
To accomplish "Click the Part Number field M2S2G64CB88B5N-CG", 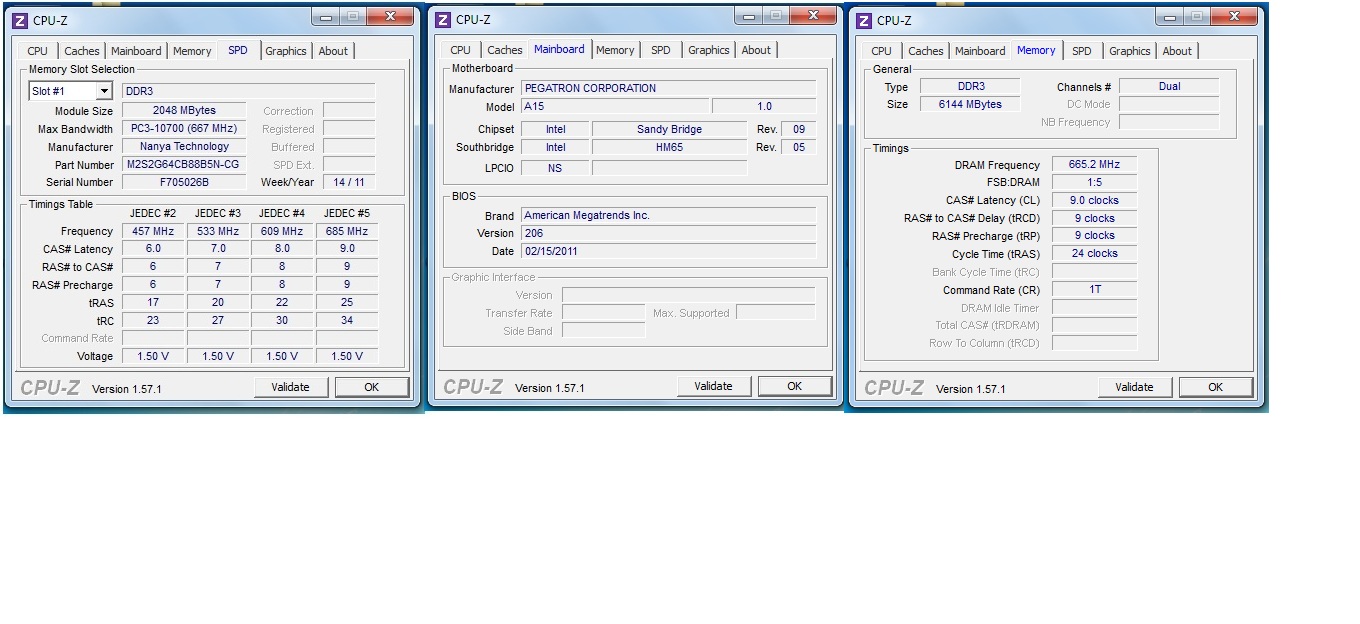I will tap(183, 164).
